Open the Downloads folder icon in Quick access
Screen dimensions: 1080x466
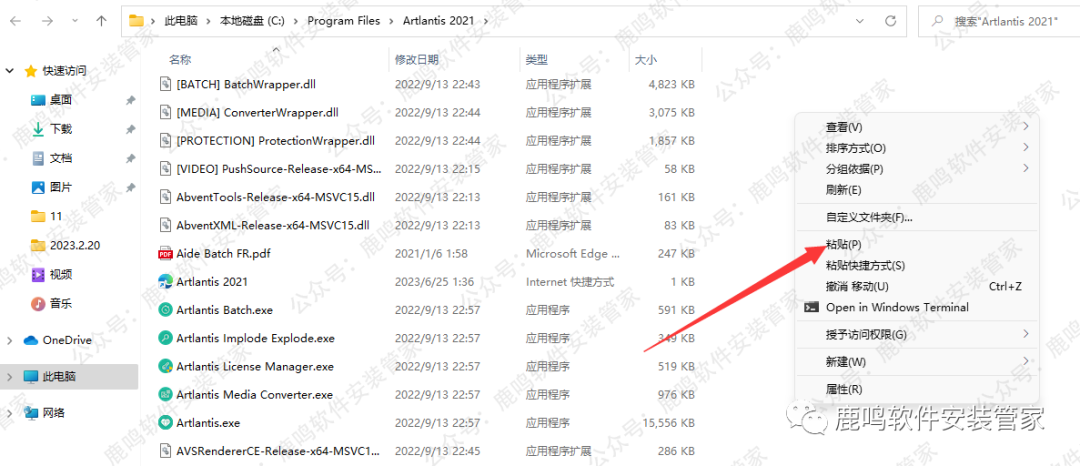click(x=38, y=129)
